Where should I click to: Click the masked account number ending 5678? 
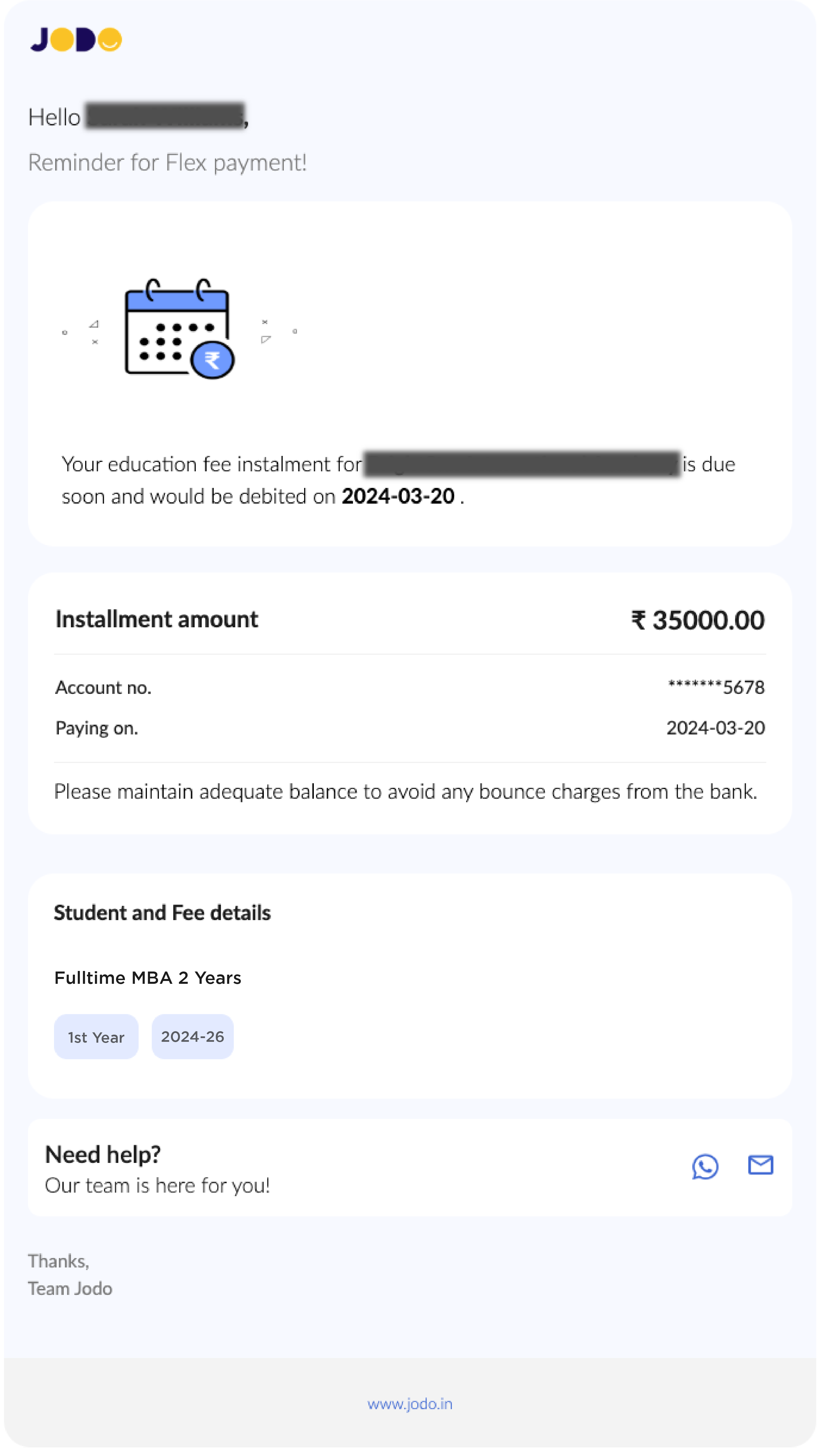pos(716,687)
